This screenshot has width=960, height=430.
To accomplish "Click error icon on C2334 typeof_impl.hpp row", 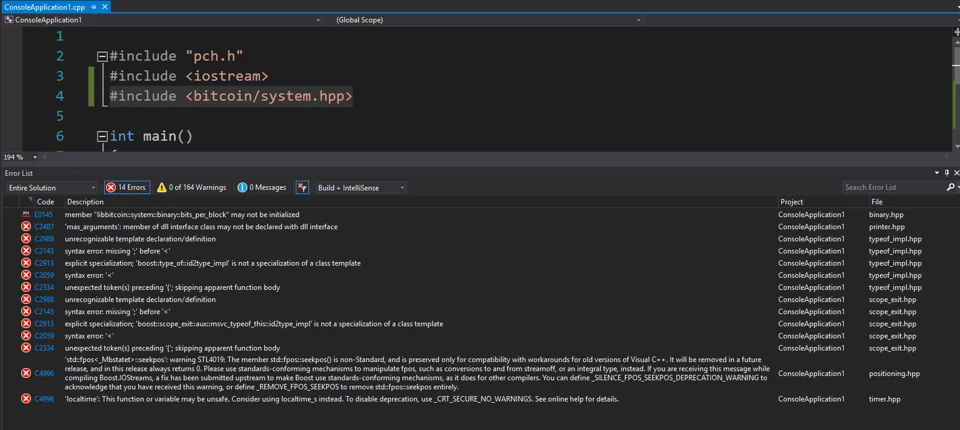I will coord(26,287).
